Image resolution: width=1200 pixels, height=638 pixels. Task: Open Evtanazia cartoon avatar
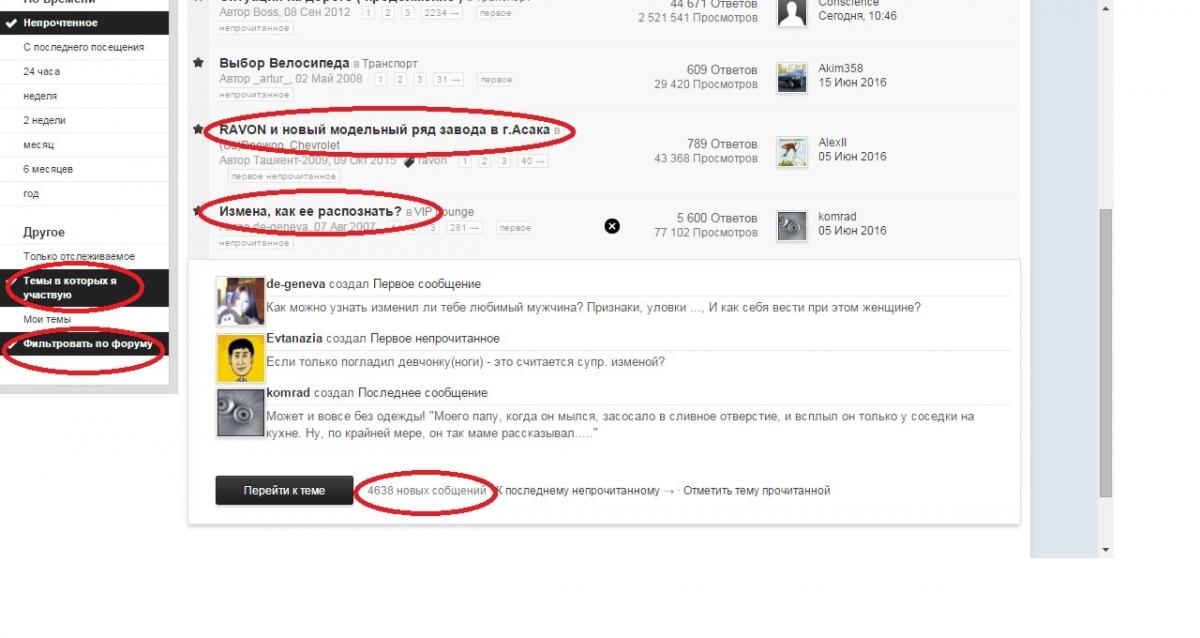pos(240,357)
